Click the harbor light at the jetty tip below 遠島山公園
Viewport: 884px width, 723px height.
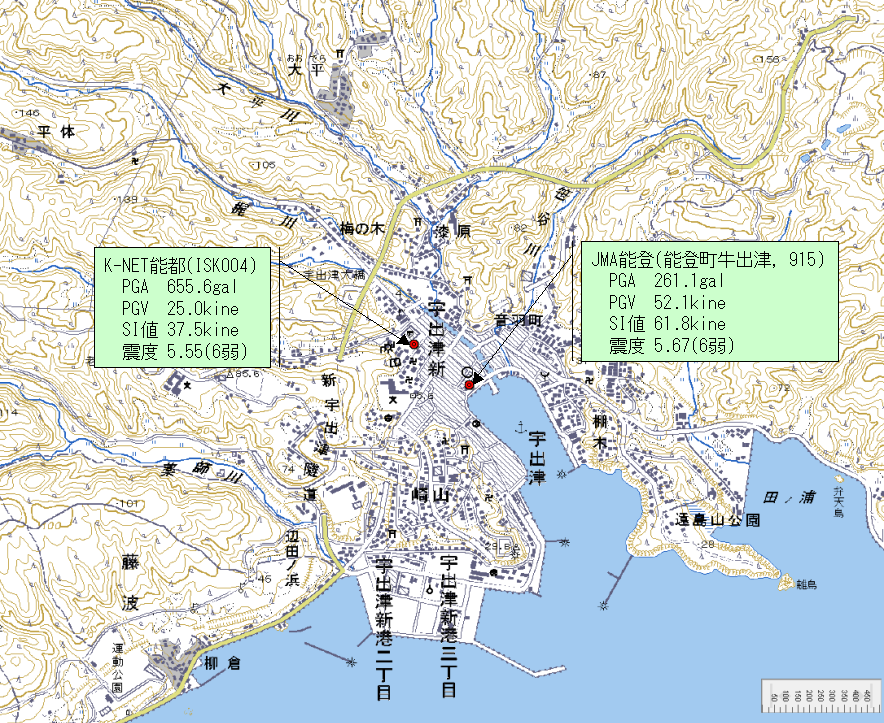604,607
